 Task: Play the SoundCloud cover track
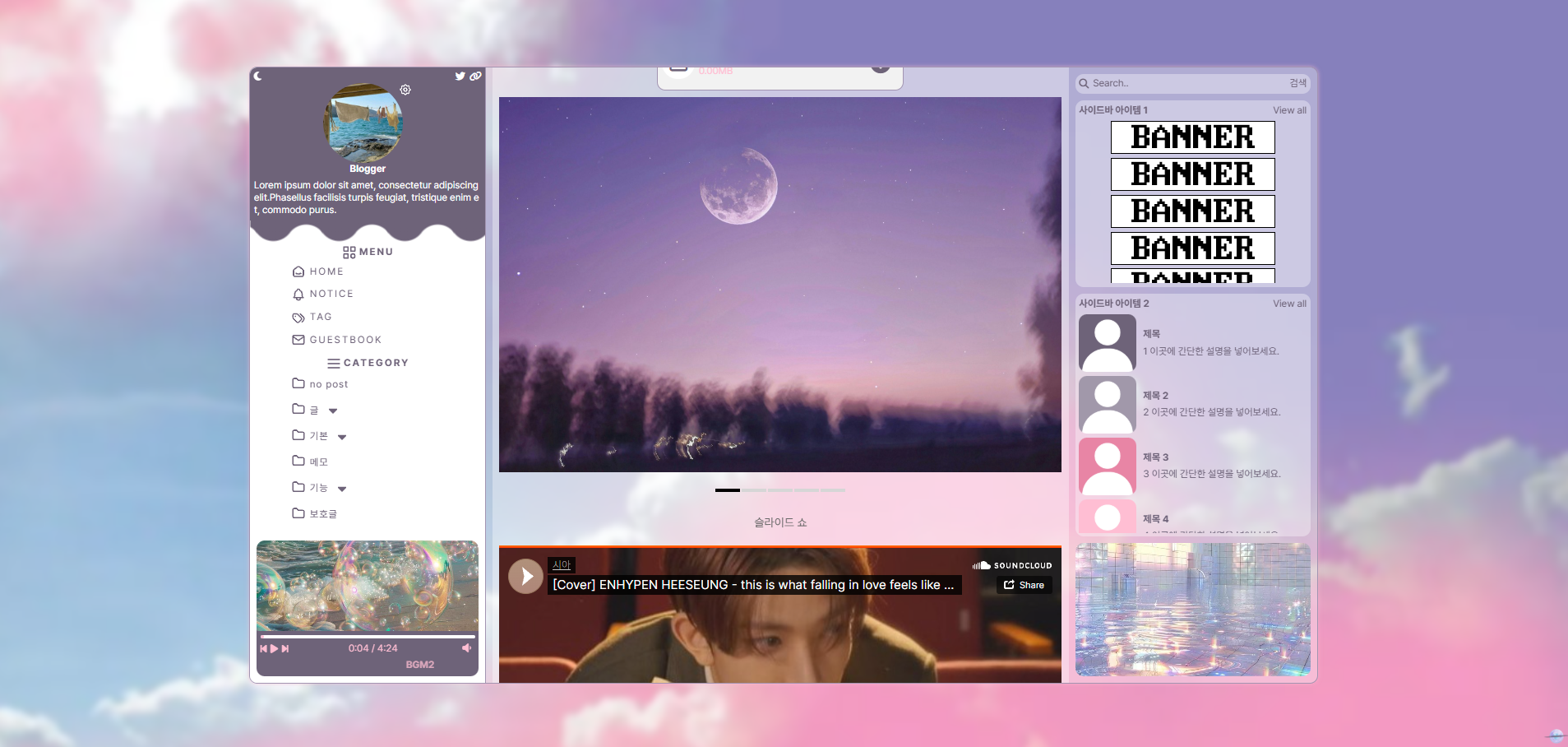[x=525, y=576]
